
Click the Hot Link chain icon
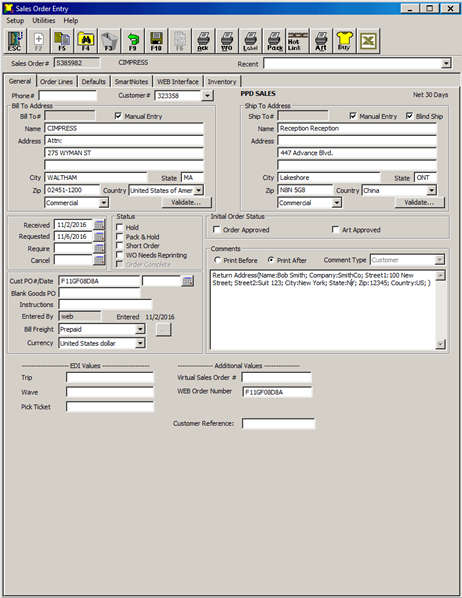coord(298,41)
